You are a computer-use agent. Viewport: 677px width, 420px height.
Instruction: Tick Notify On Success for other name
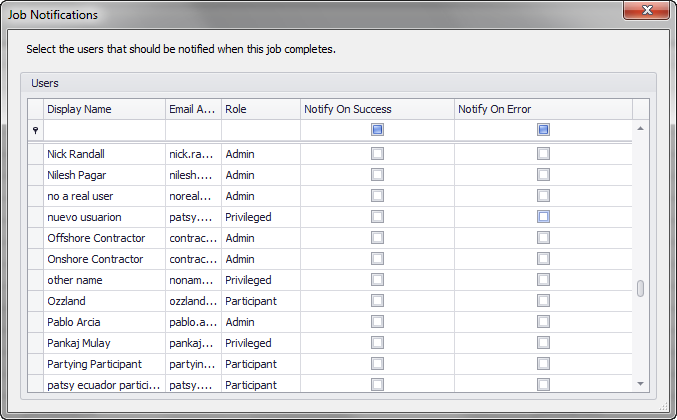(377, 280)
